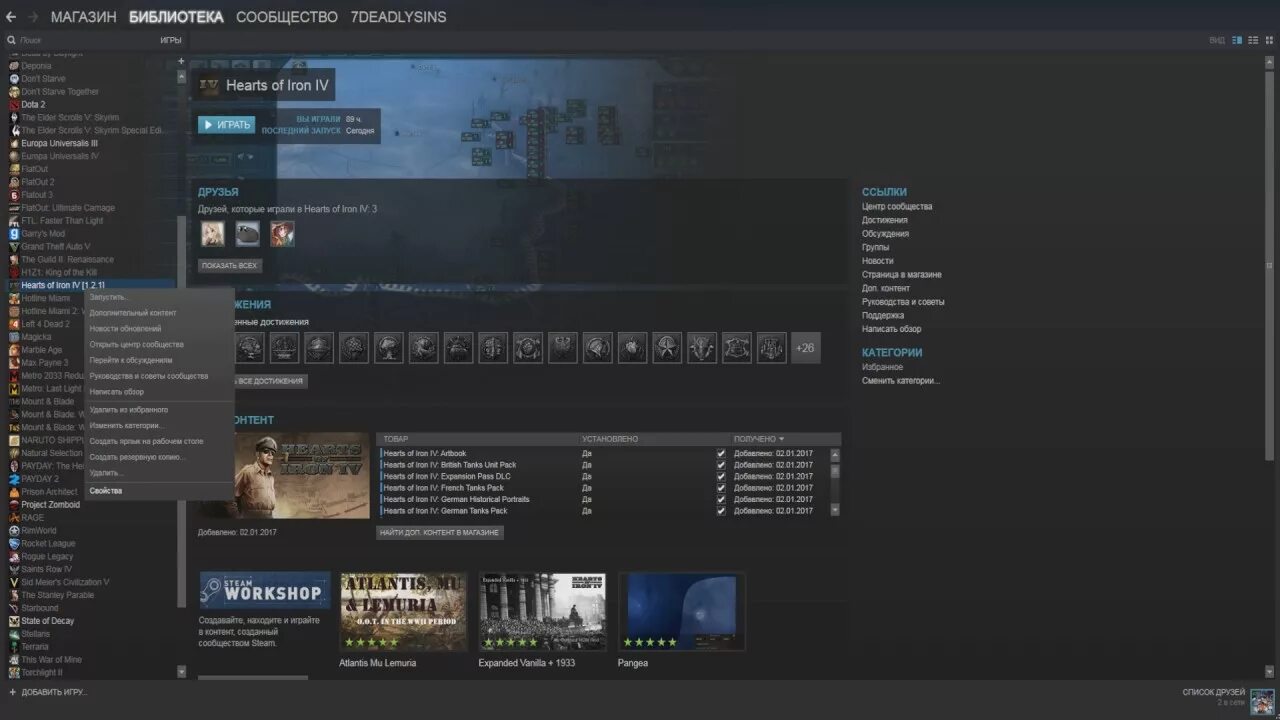Select detailed library view icon
Image resolution: width=1280 pixels, height=720 pixels.
(x=1237, y=40)
